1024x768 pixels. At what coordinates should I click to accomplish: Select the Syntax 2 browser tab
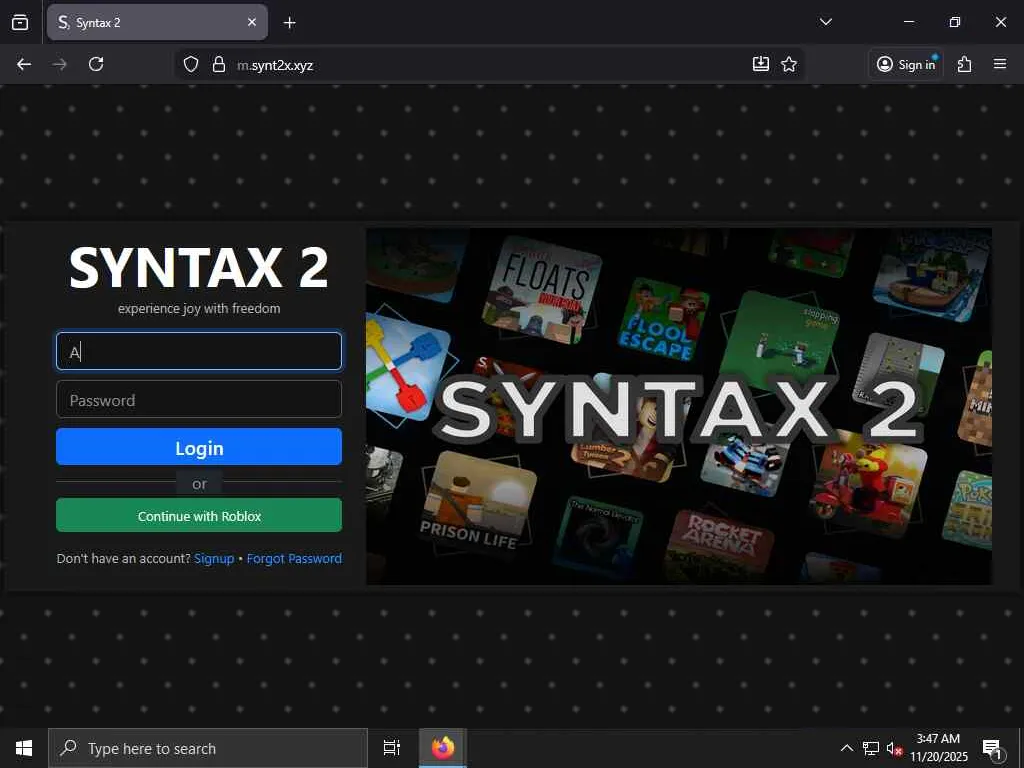[x=157, y=22]
